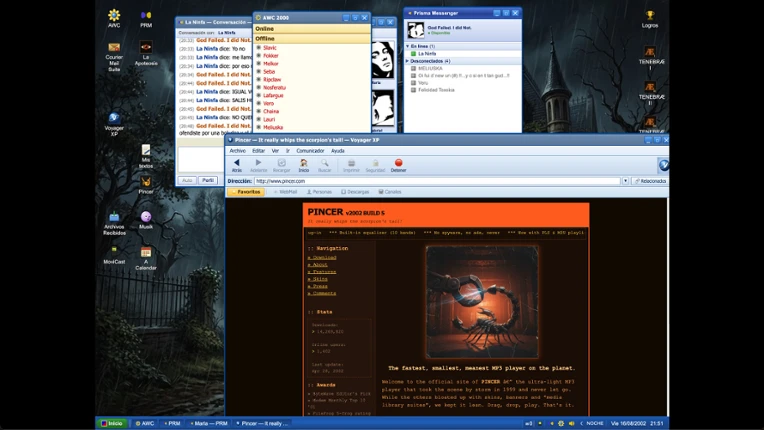764x430 pixels.
Task: Click the Favoritos button in links bar
Action: coord(246,192)
